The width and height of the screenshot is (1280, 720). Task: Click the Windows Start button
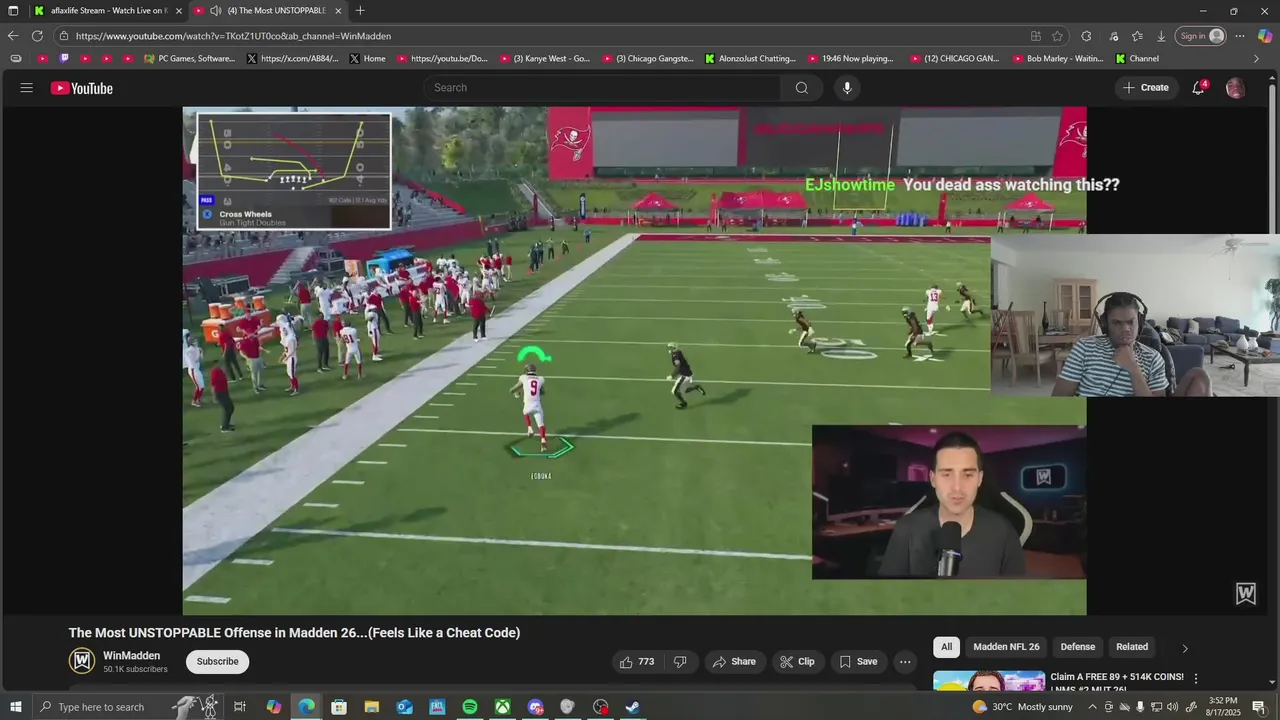15,707
